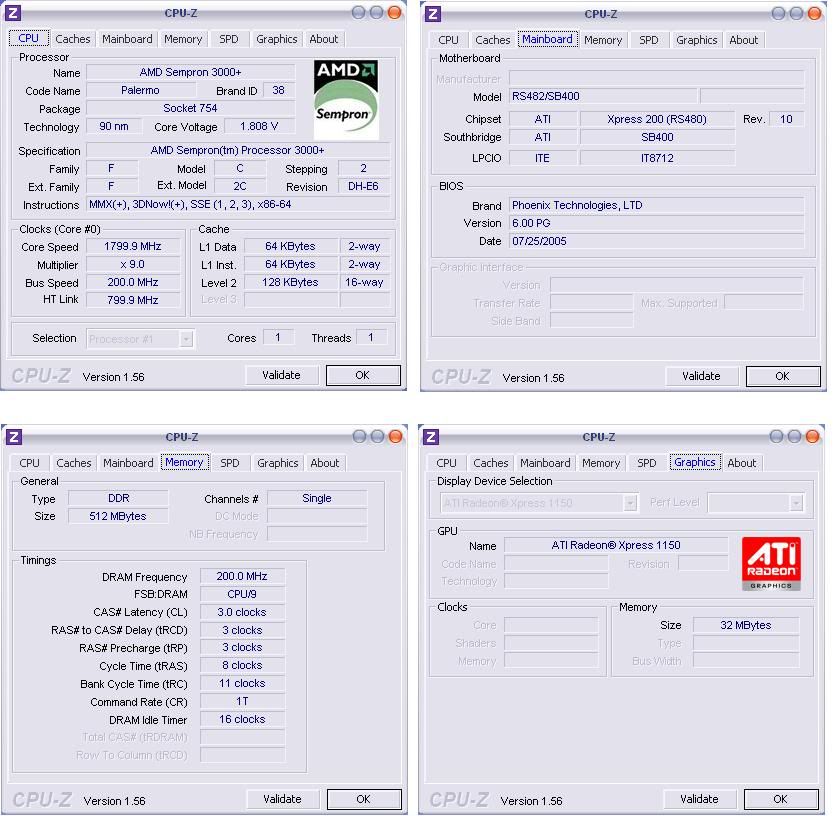
Task: Click Validate in the CPU window
Action: click(281, 375)
